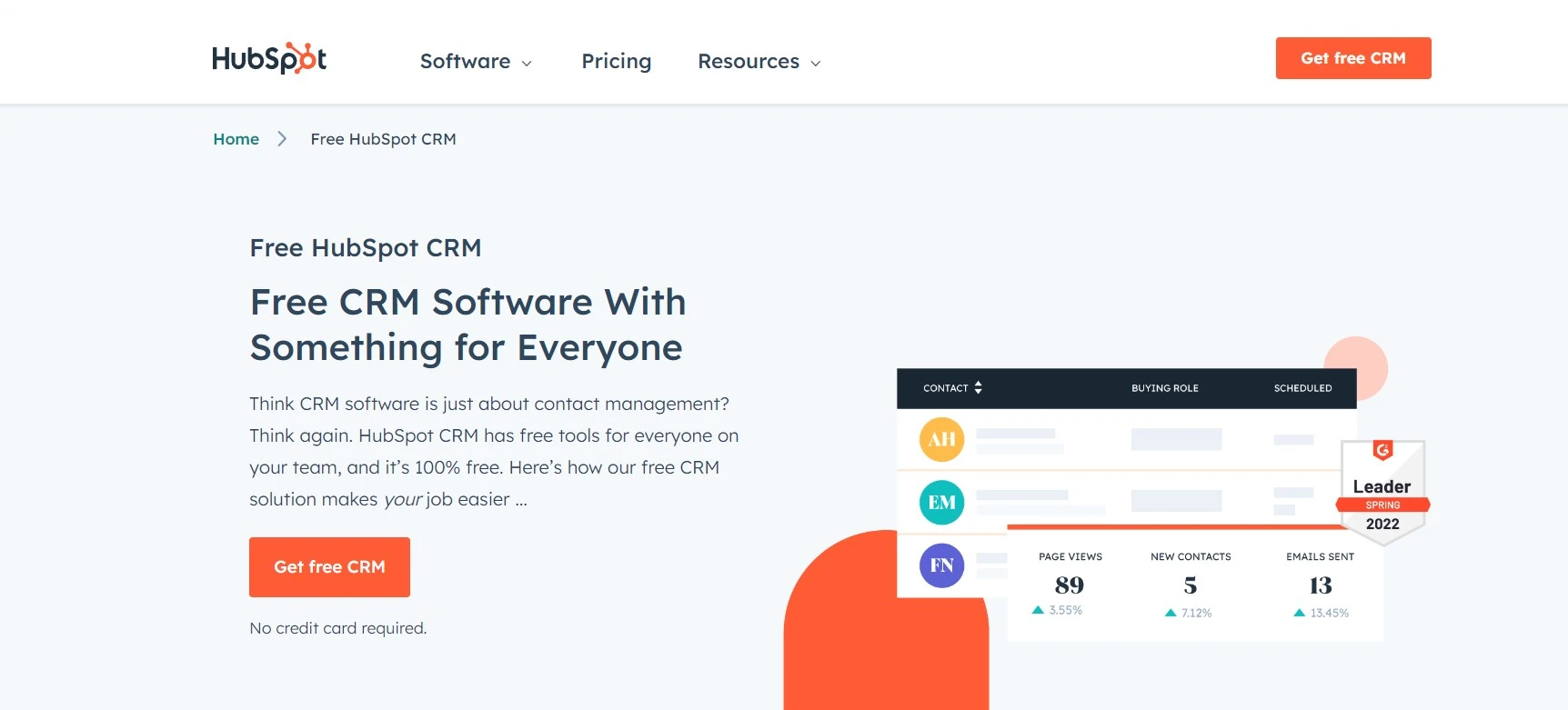Viewport: 1568px width, 710px height.
Task: Open the Software dropdown menu
Action: 476,62
